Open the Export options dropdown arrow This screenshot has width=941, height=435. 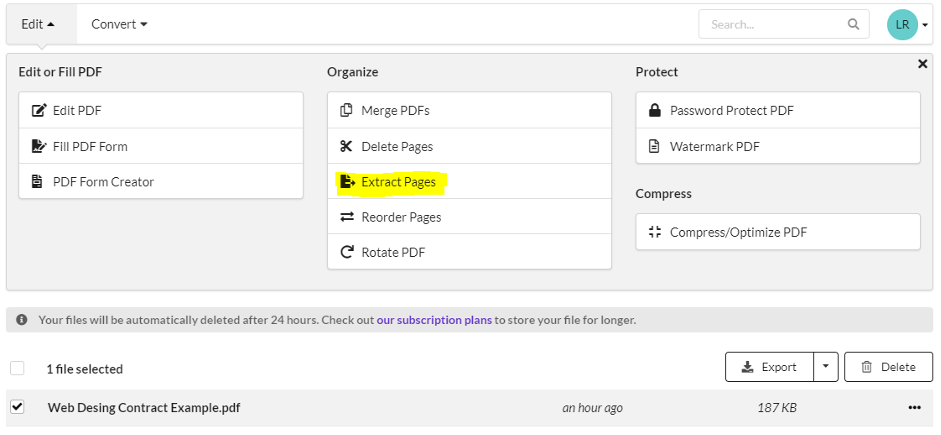(826, 367)
